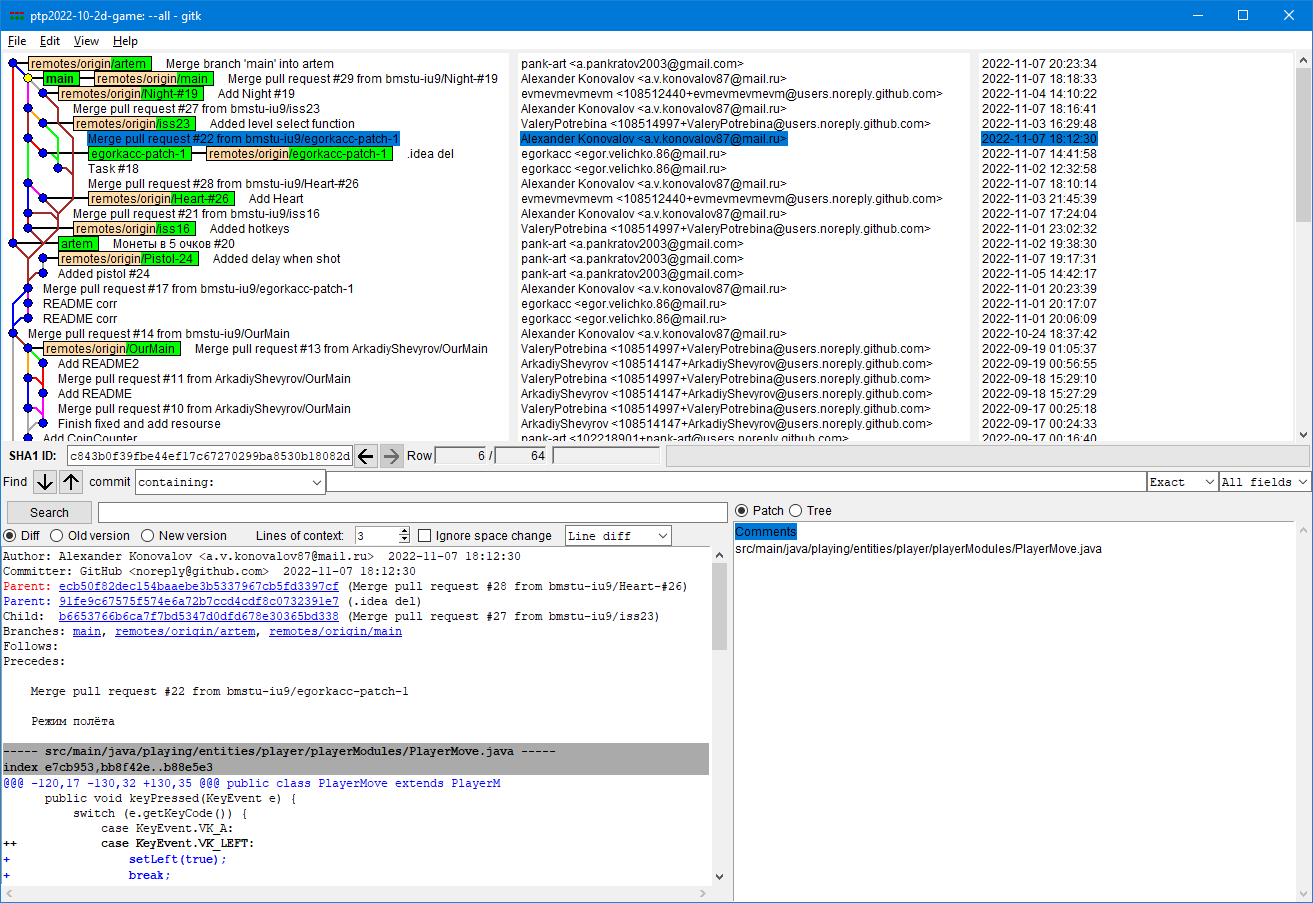Click the left back-navigation arrow
Screen dimensions: 1313x903
pyautogui.click(x=366, y=455)
